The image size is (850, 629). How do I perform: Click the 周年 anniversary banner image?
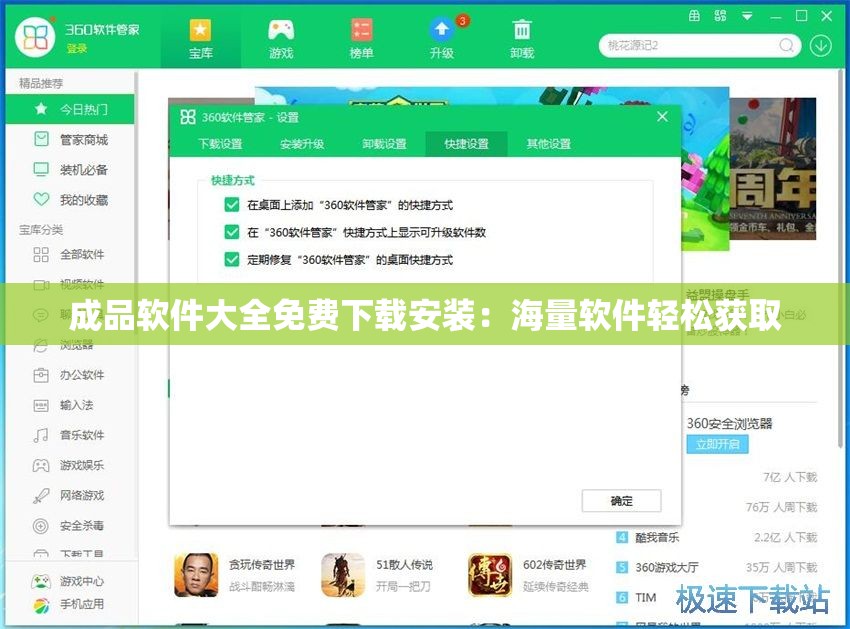coord(772,169)
